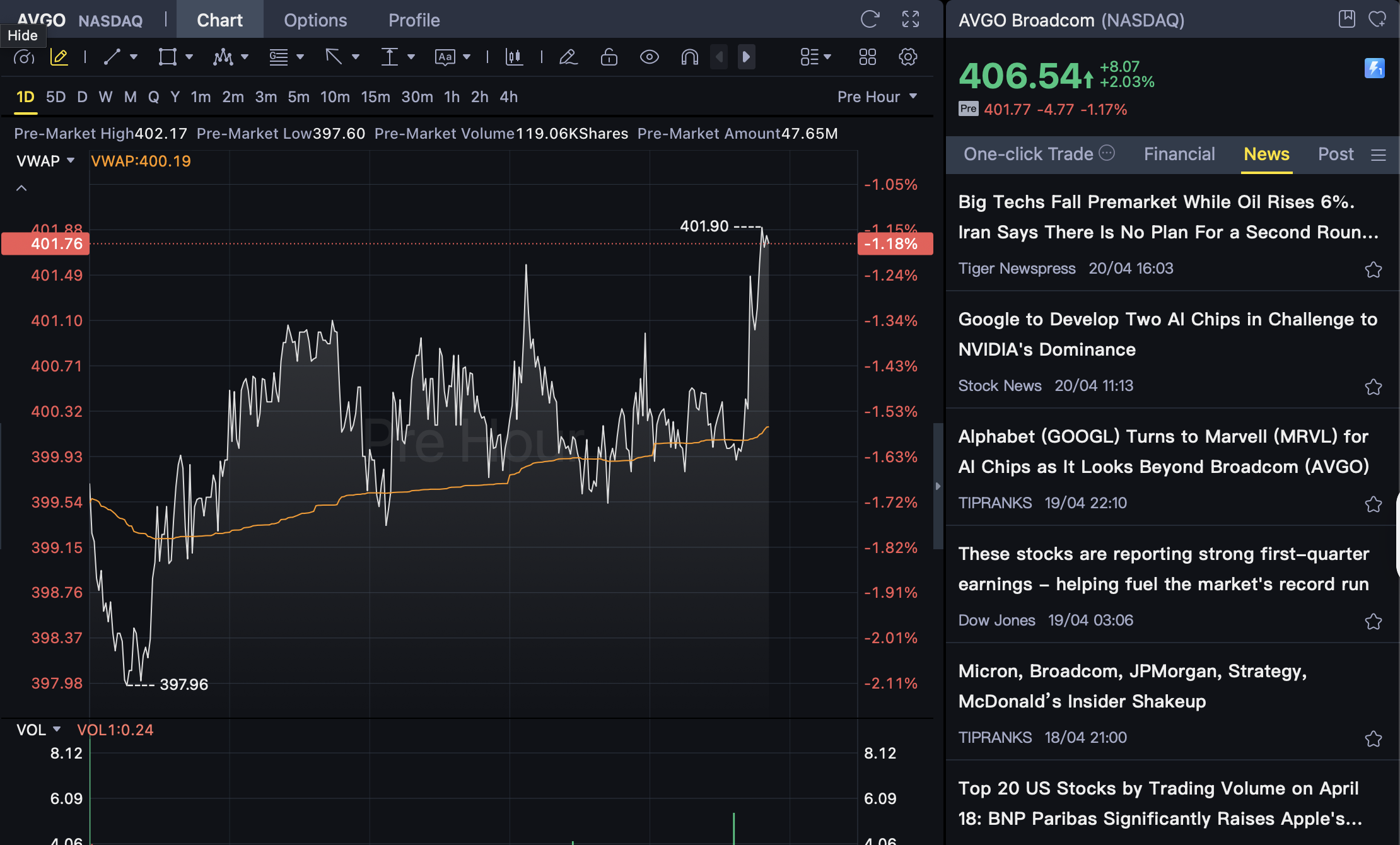Open the chart settings gear
The width and height of the screenshot is (1400, 845).
tap(907, 57)
